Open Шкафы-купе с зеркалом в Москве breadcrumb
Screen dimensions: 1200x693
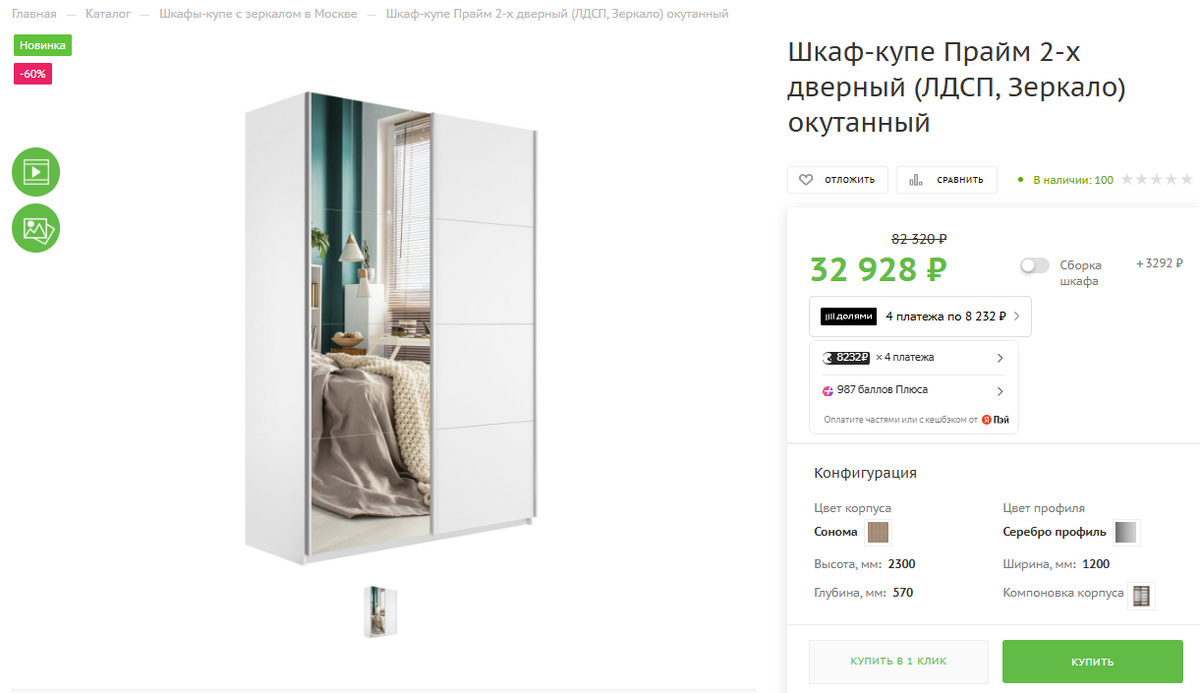(258, 14)
